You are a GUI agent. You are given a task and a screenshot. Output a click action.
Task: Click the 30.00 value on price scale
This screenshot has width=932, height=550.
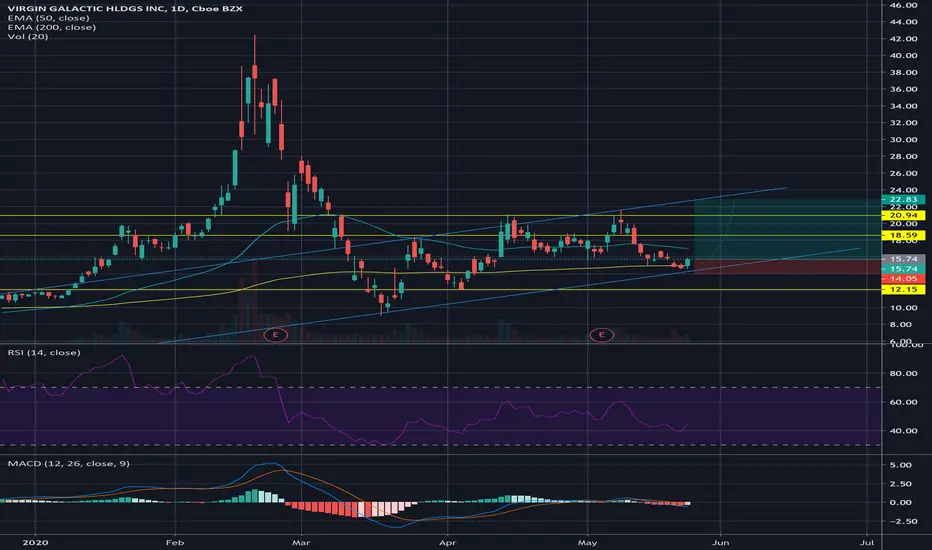coord(903,140)
